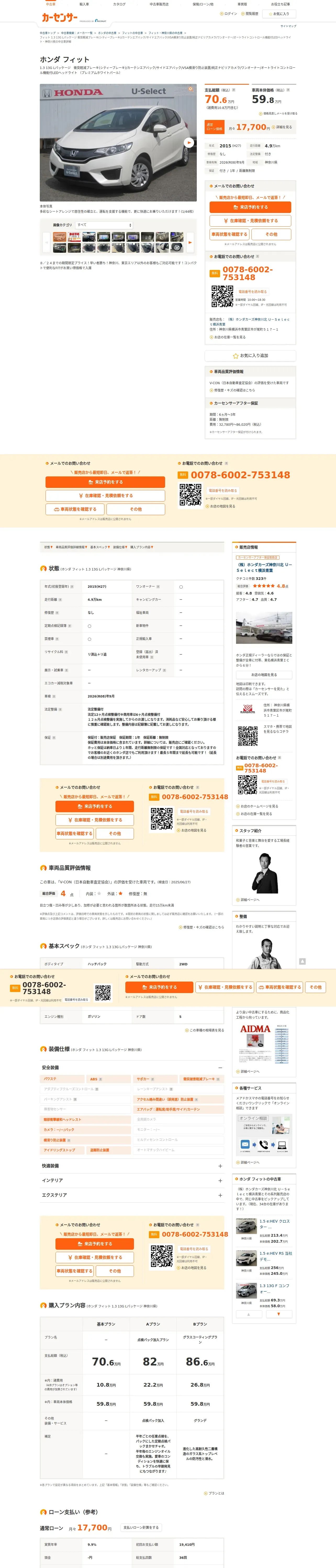The image size is (336, 1568).
Task: Click フィットの中古車 breadcrumb link
Action: coord(132,33)
